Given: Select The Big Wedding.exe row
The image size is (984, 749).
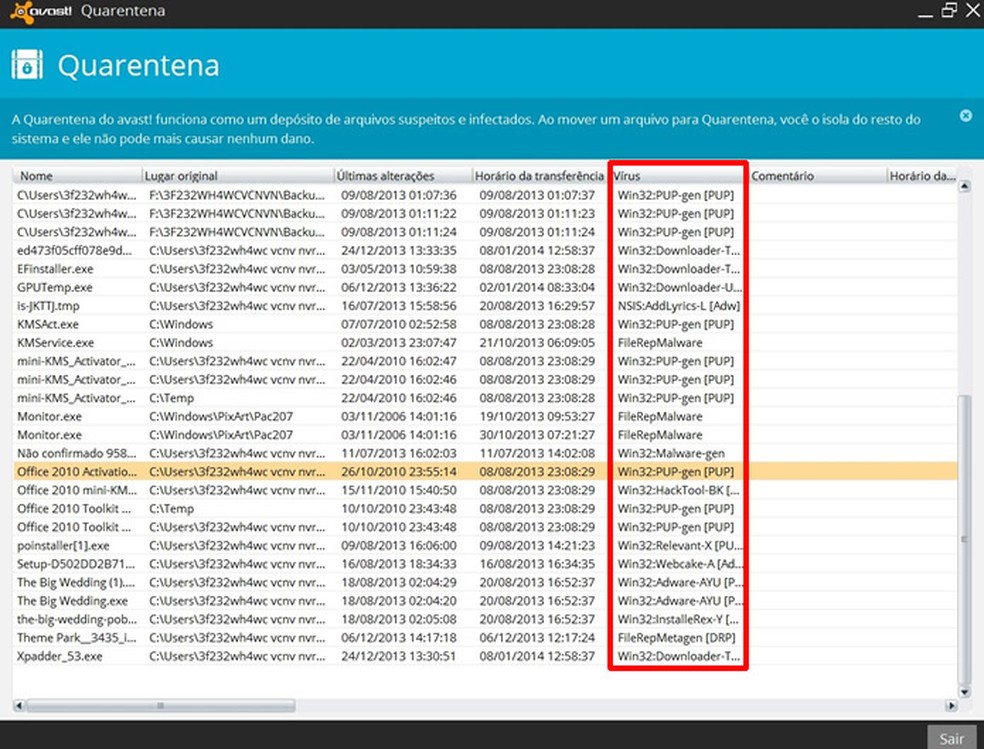Looking at the screenshot, I should point(485,601).
